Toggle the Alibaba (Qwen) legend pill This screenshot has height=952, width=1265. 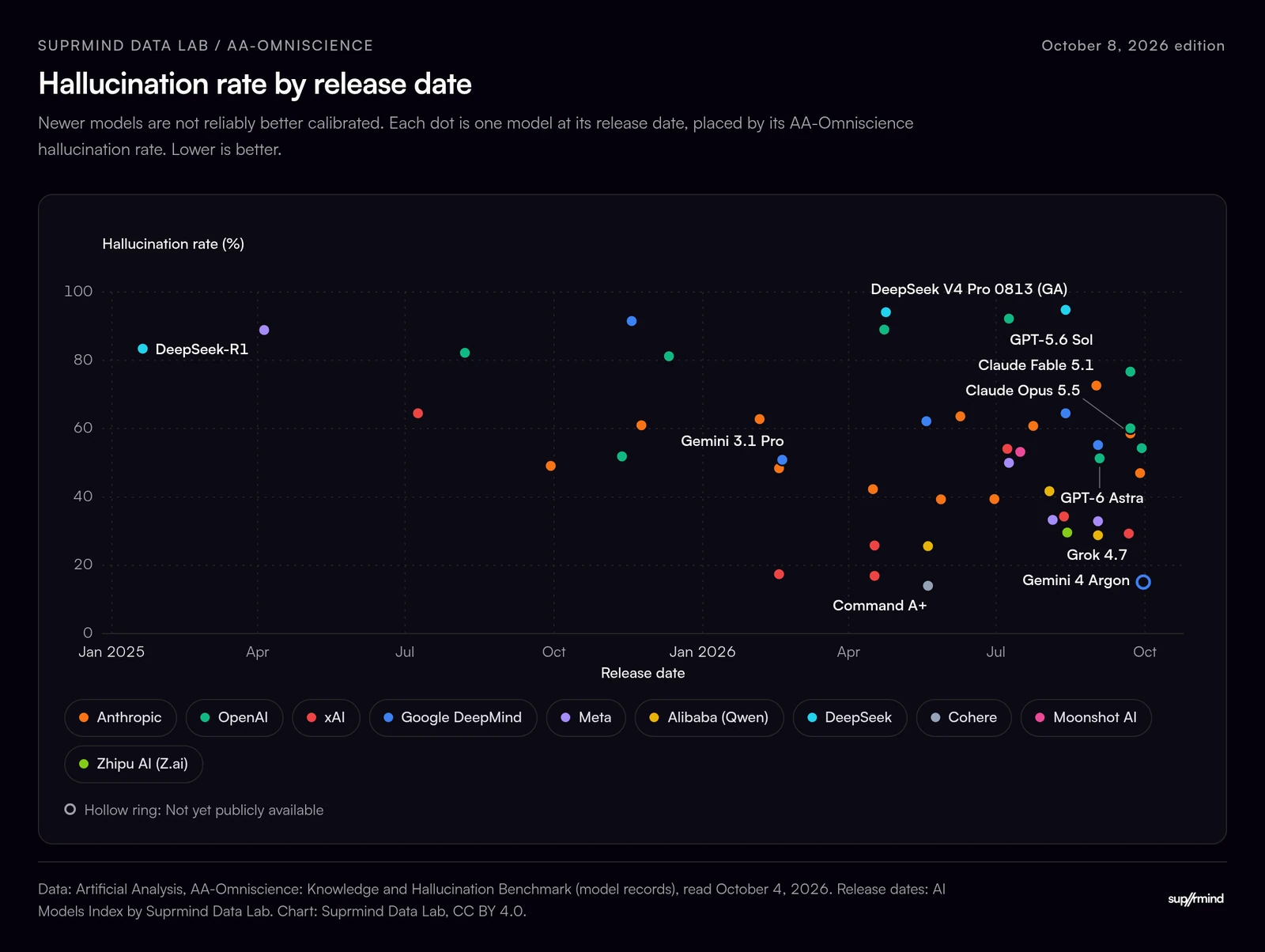709,718
